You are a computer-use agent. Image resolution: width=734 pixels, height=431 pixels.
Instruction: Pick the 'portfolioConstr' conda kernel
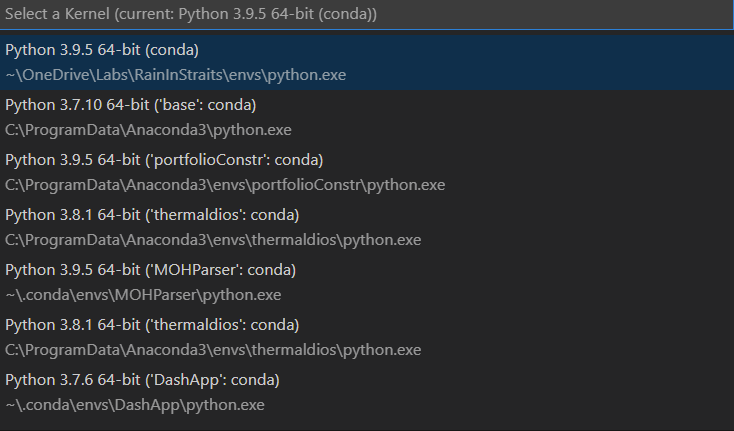click(367, 172)
